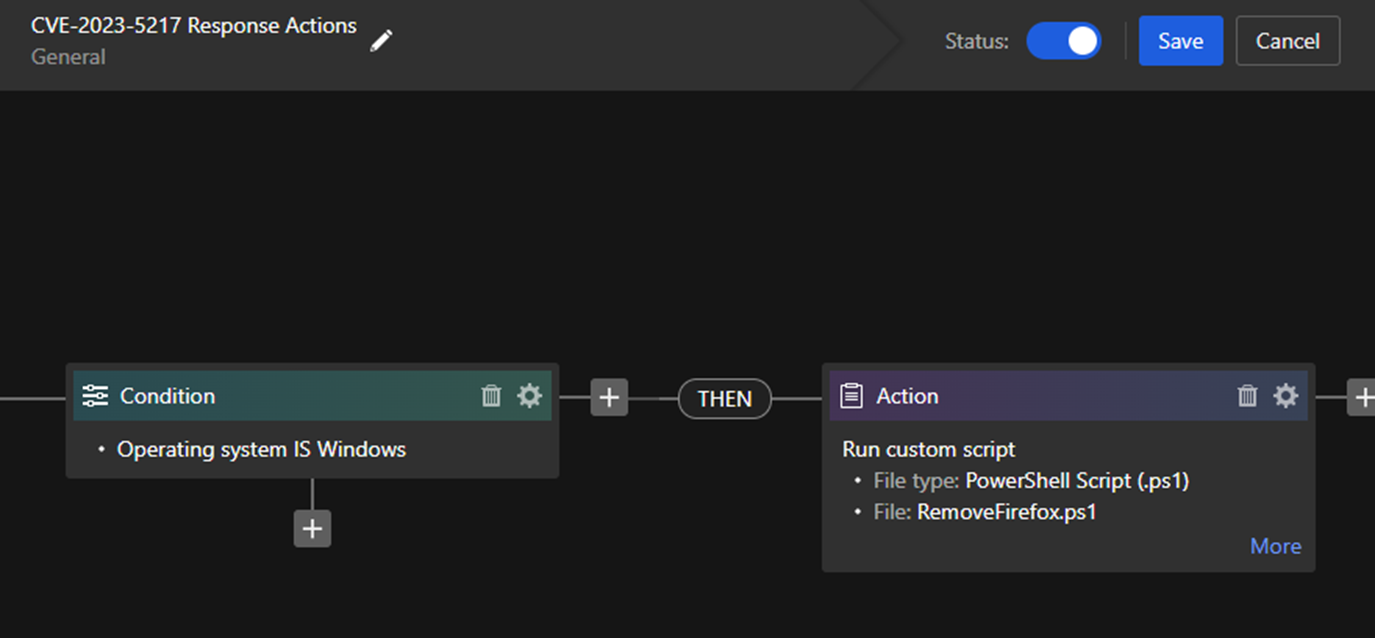Click the 'General' category label under the title
This screenshot has height=638, width=1375.
[68, 57]
